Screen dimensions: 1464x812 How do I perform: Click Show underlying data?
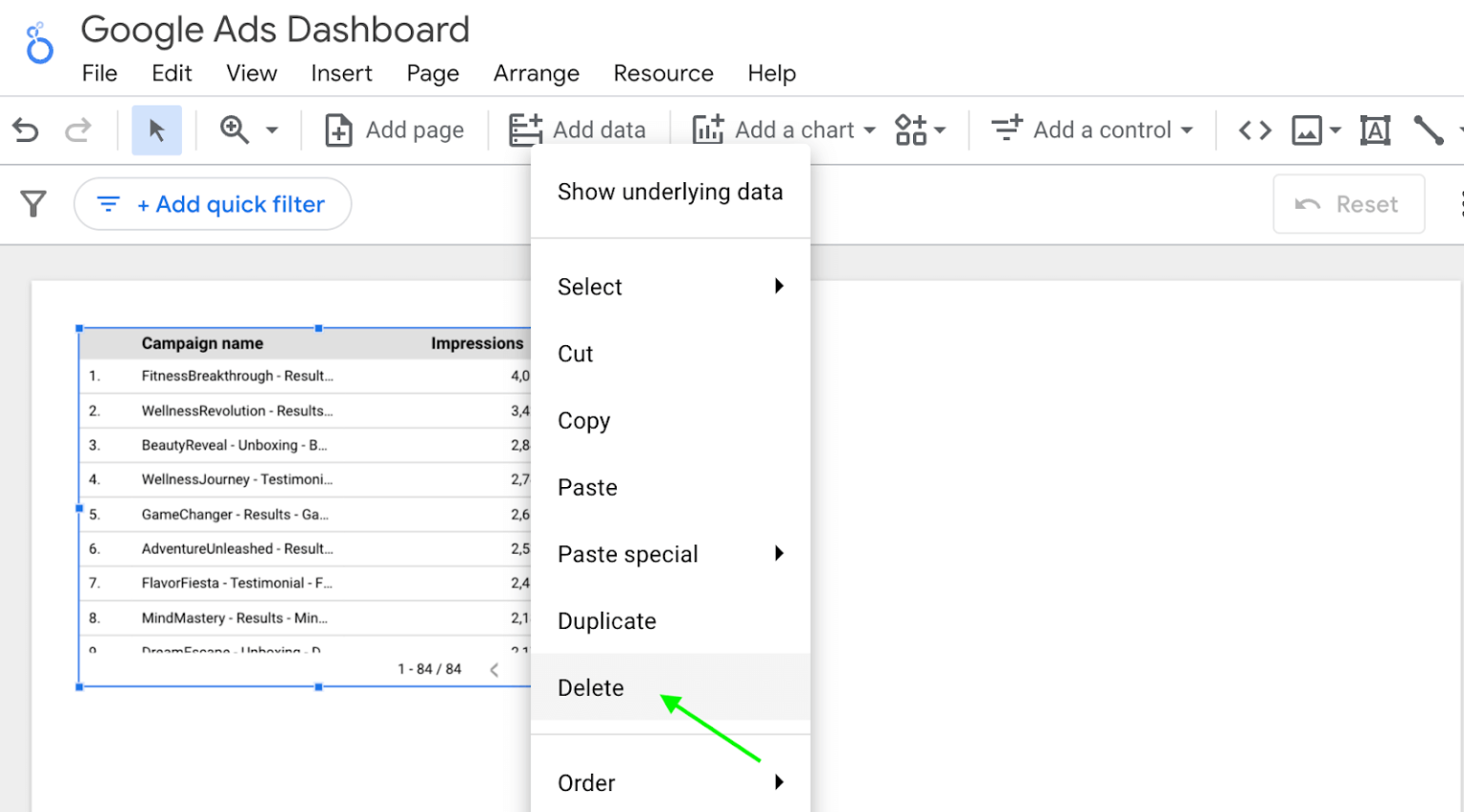click(670, 192)
